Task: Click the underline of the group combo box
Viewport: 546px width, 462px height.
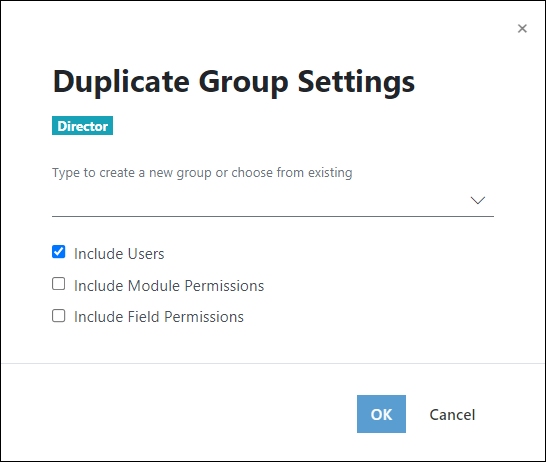Action: tap(273, 216)
